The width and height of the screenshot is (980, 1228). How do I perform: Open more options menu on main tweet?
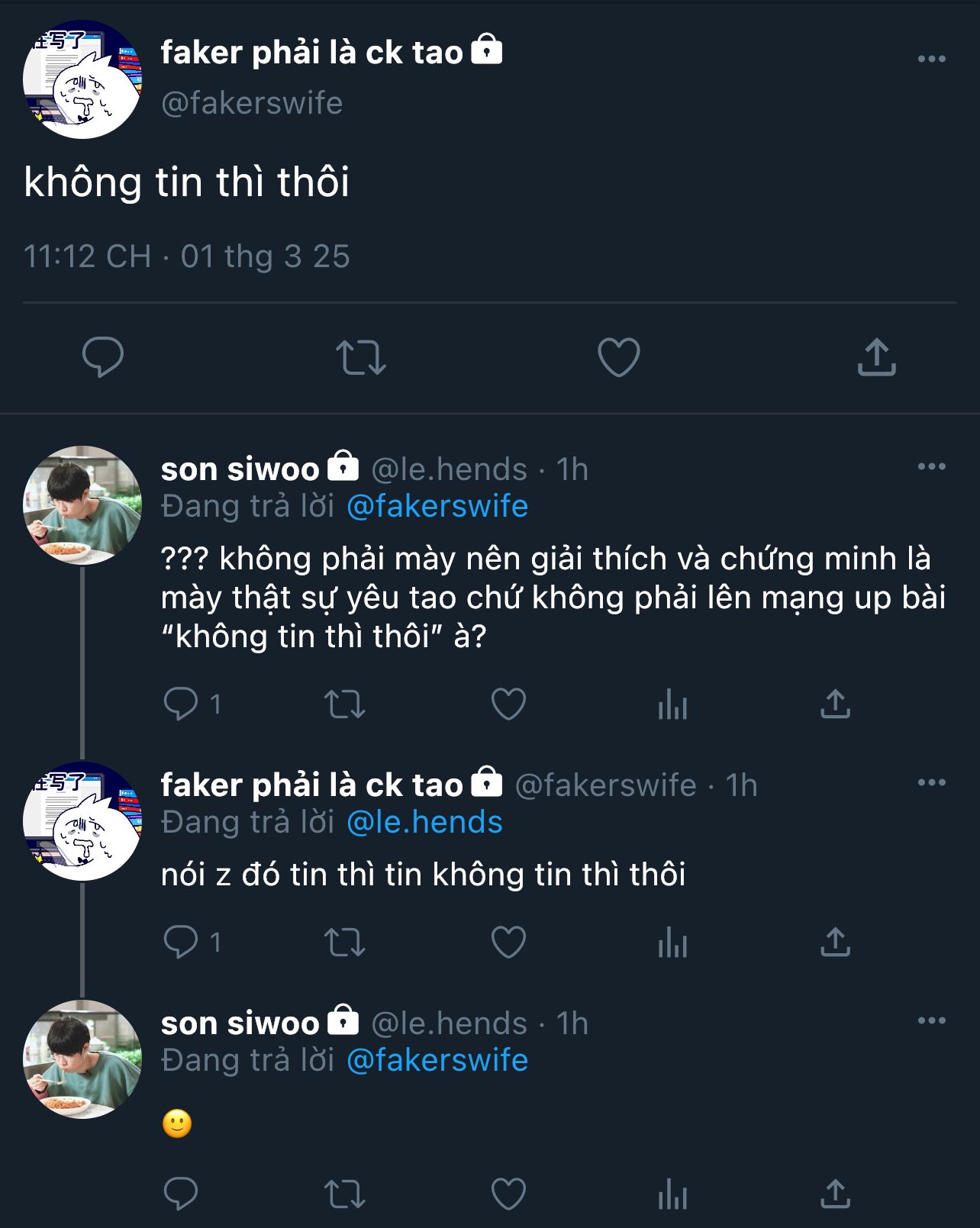coord(931,59)
